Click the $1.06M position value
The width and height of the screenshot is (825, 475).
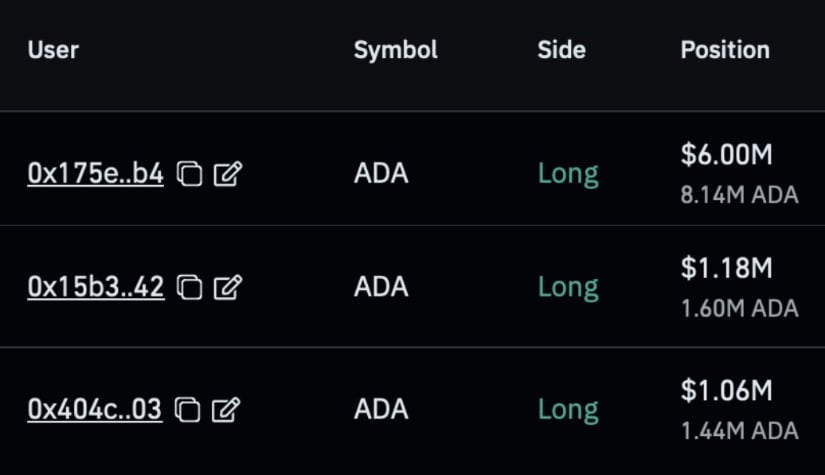727,390
